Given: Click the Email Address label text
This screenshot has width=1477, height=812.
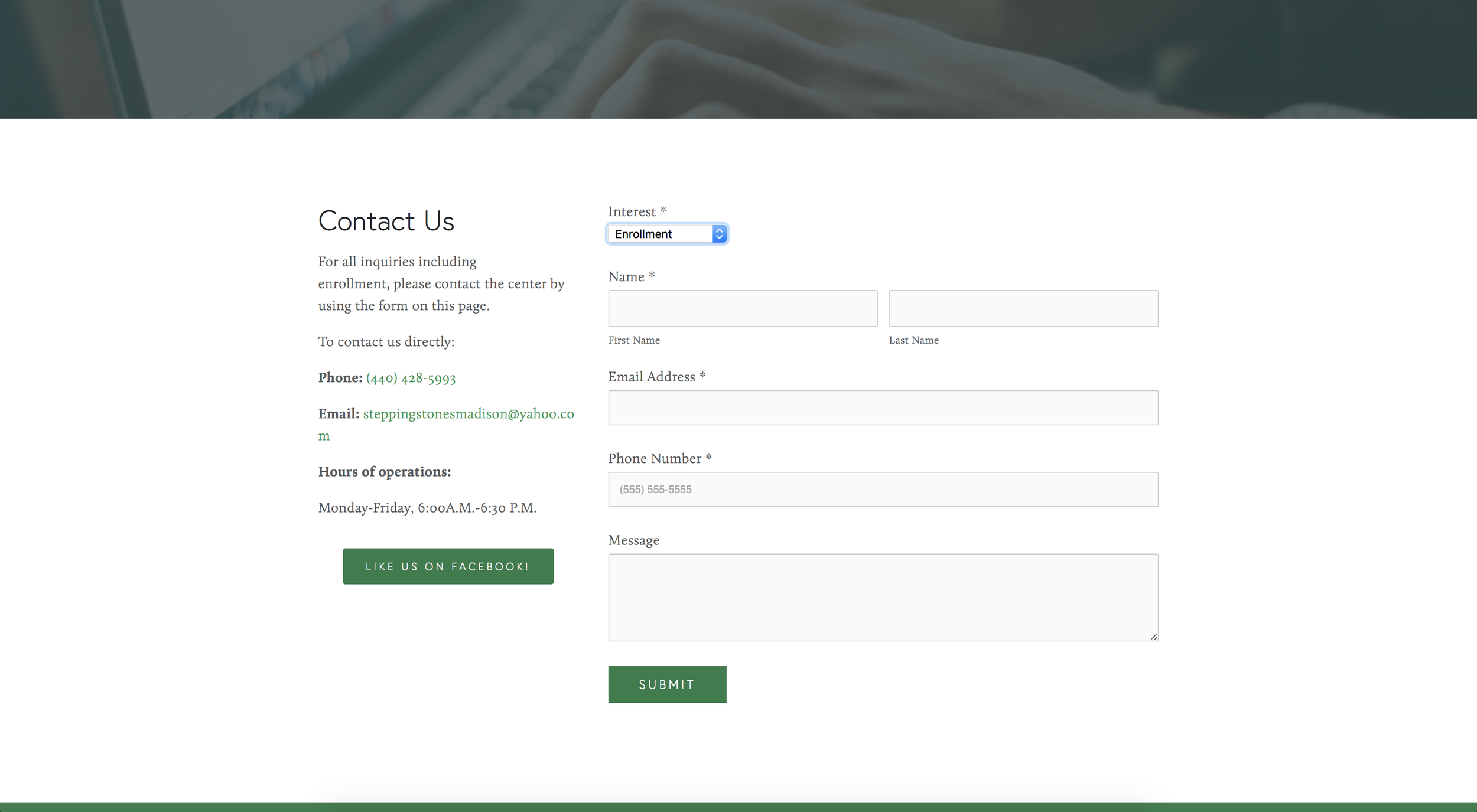Looking at the screenshot, I should pos(651,377).
